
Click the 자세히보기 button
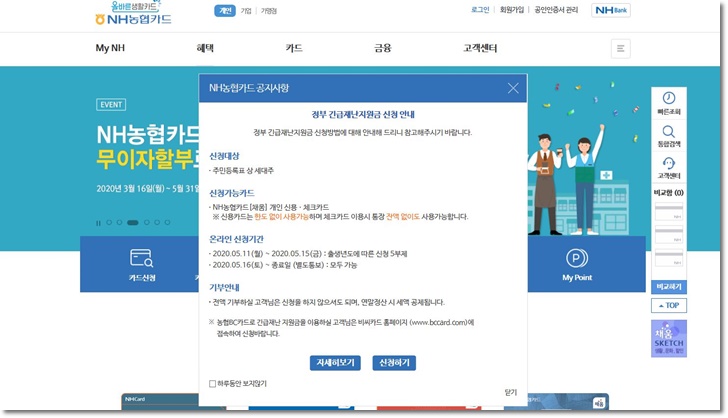(335, 363)
